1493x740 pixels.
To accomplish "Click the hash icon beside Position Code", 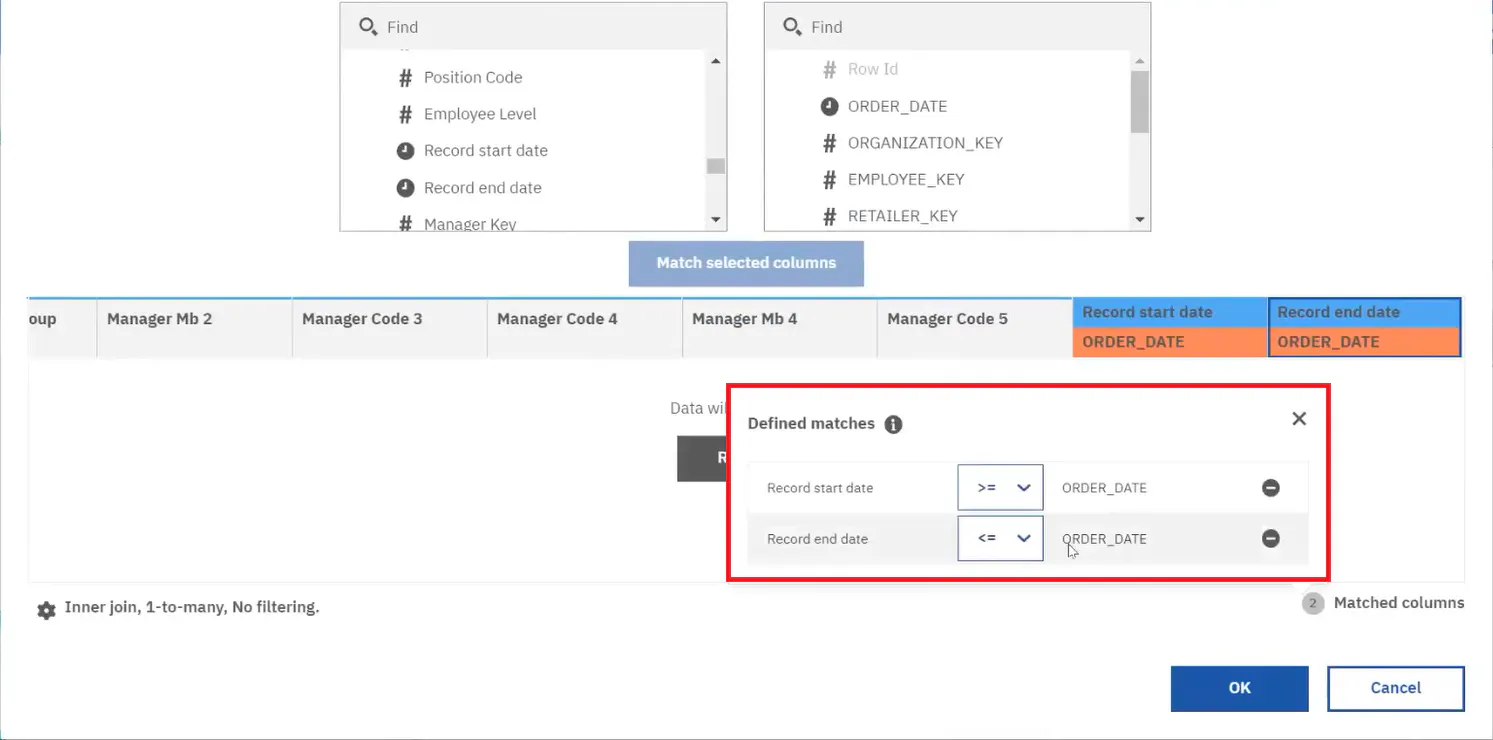I will pos(405,77).
